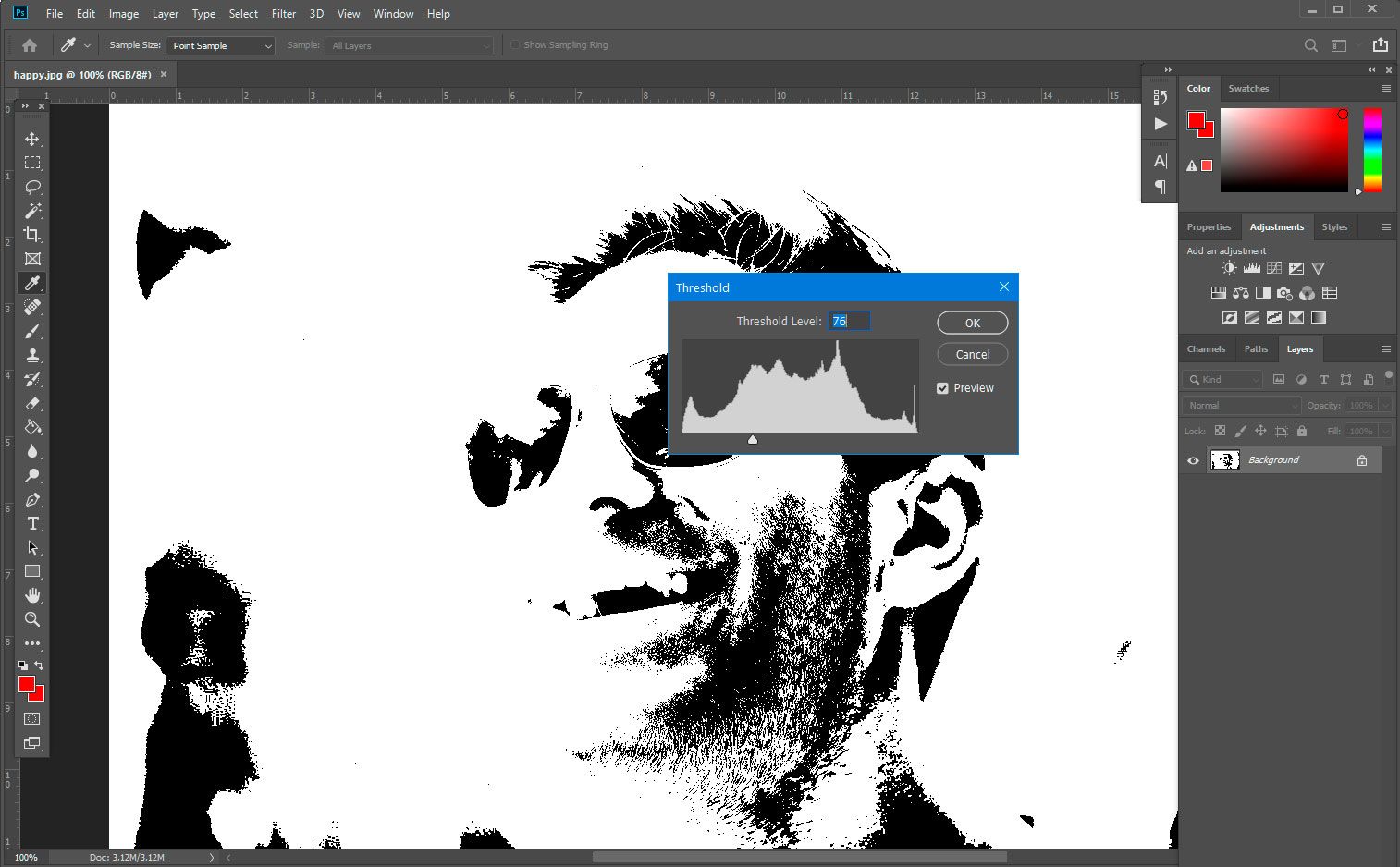This screenshot has width=1400, height=867.
Task: Click the threshold histogram slider handle
Action: tap(753, 440)
